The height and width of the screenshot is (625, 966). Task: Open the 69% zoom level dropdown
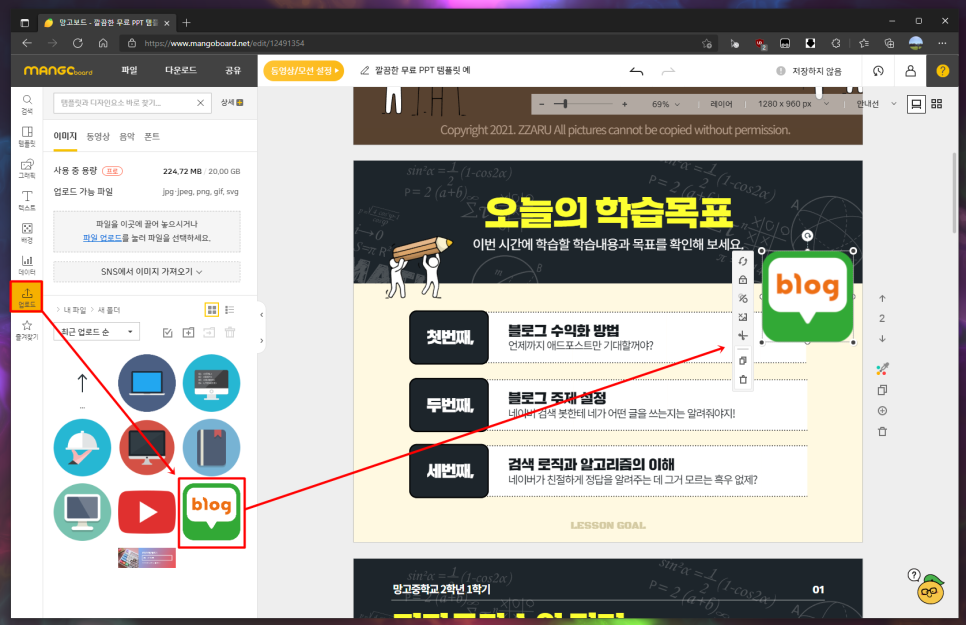click(666, 104)
